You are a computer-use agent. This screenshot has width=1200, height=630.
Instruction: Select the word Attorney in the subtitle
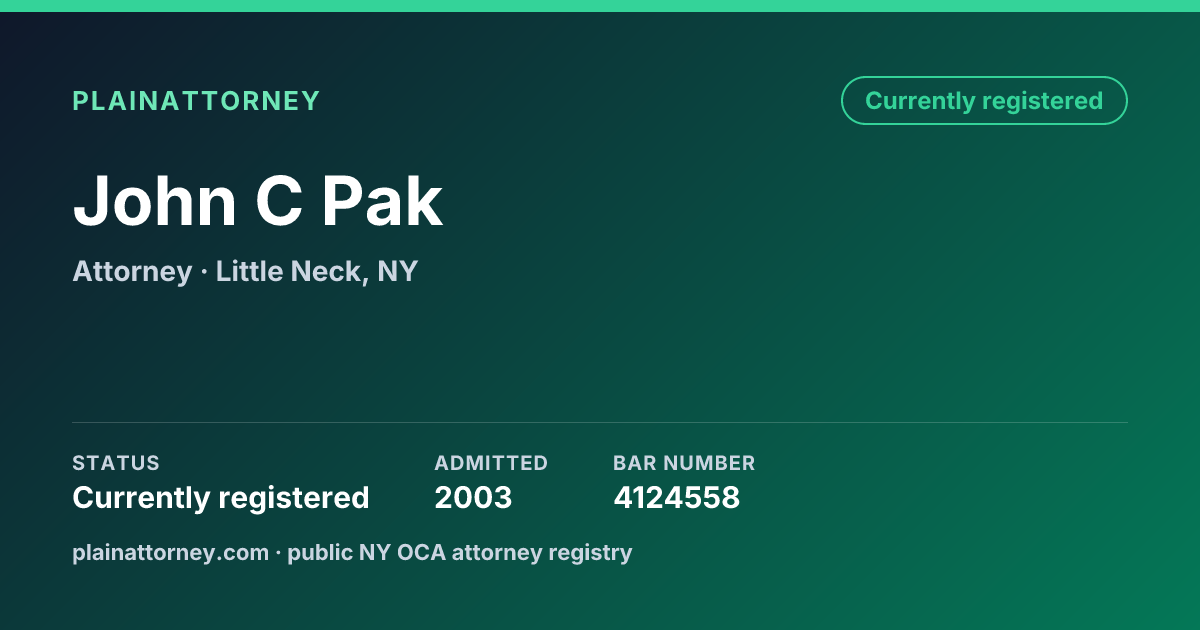[x=132, y=272]
